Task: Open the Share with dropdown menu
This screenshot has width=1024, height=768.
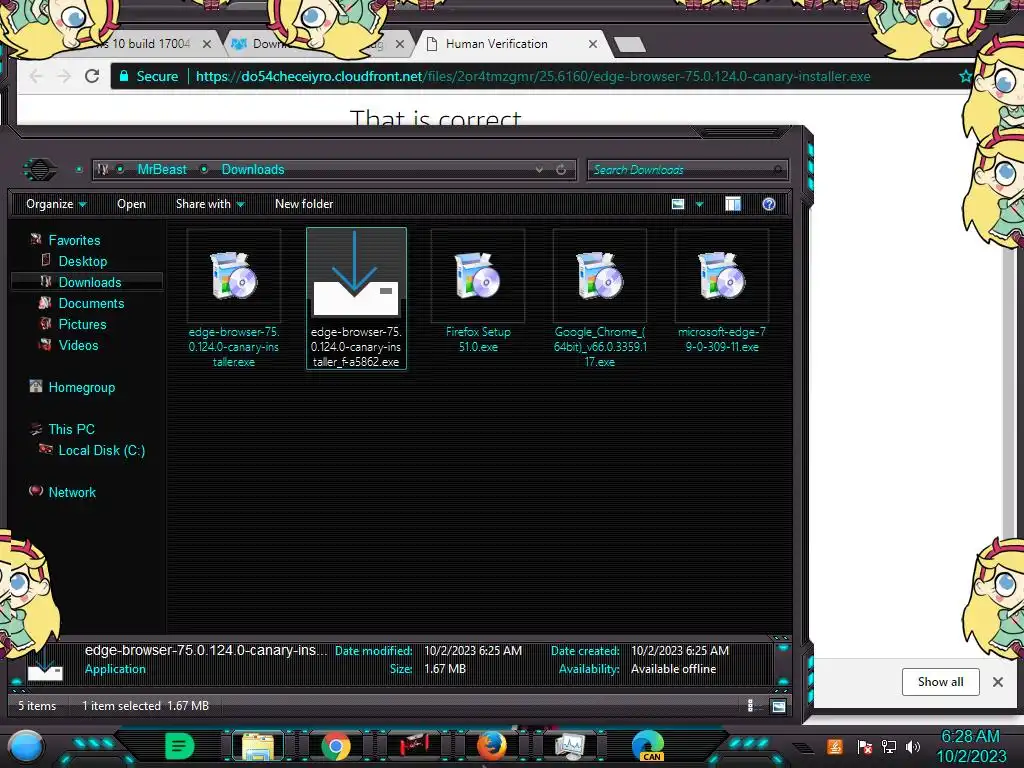Action: [210, 204]
